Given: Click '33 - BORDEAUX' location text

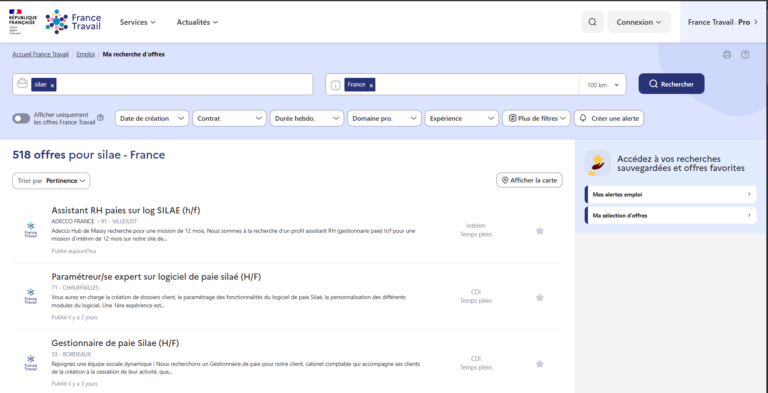Looking at the screenshot, I should (x=71, y=354).
